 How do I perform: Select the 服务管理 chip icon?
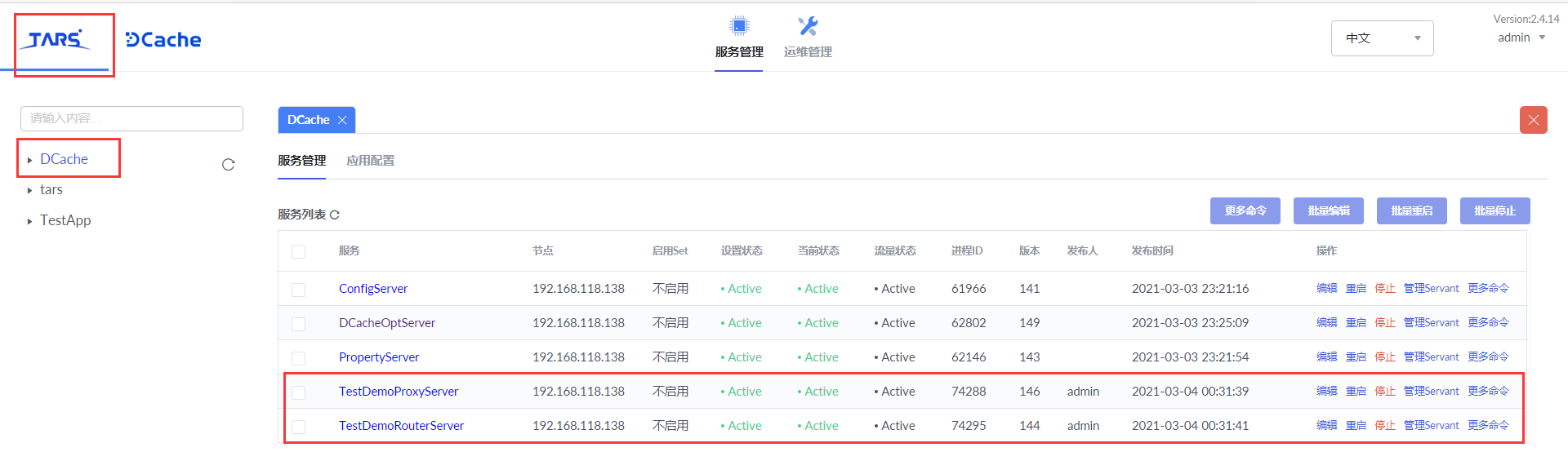739,26
